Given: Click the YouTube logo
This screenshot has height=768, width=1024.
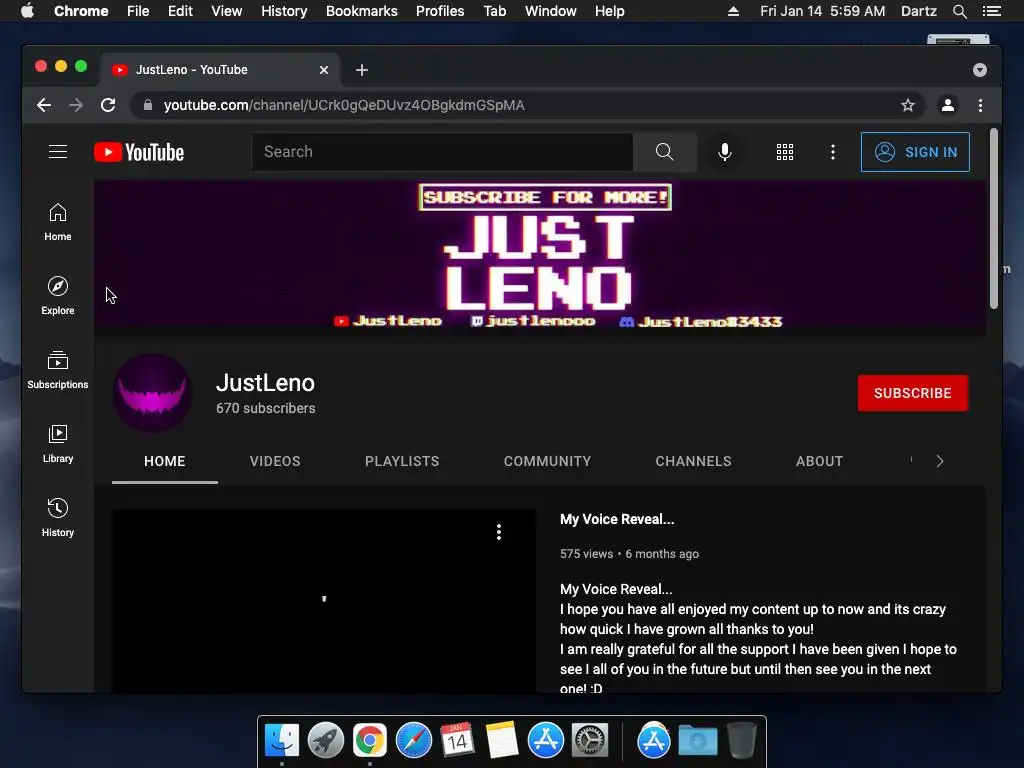Looking at the screenshot, I should click(139, 152).
